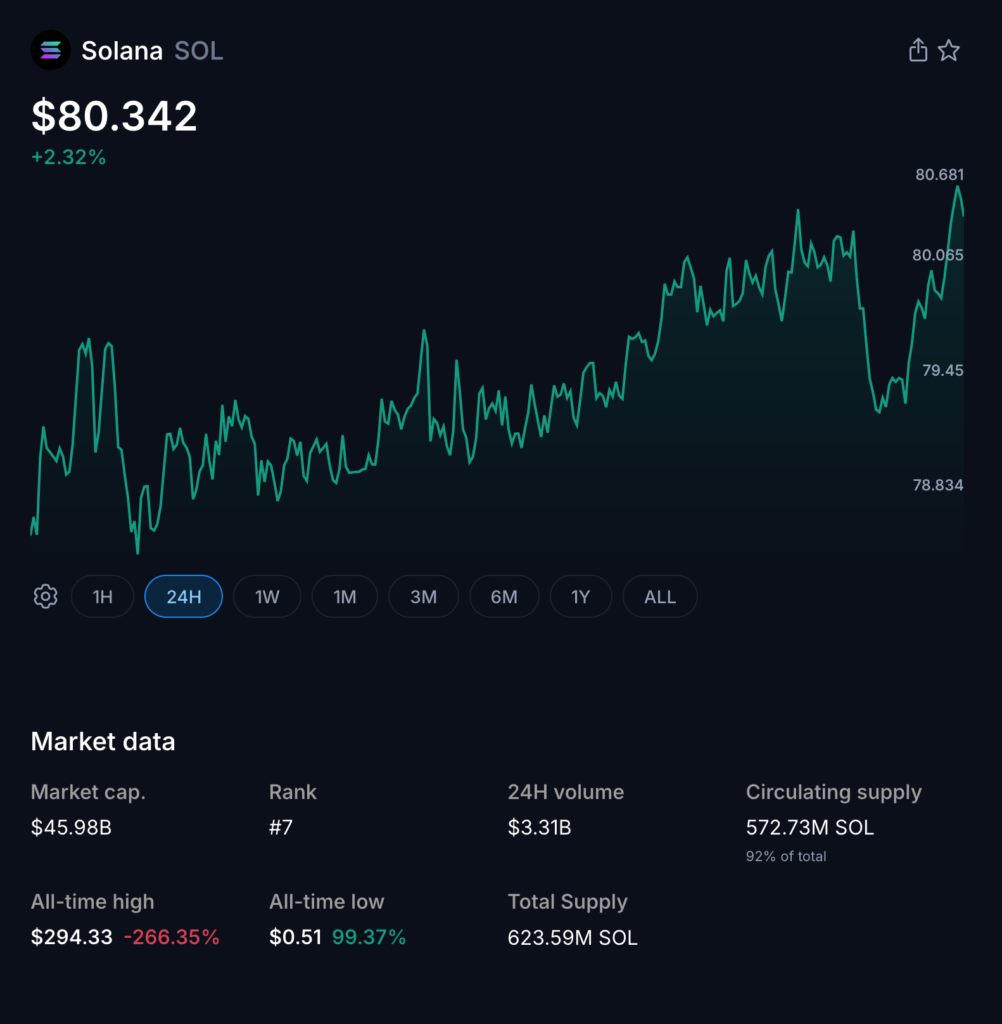Display the ALL time chart

pyautogui.click(x=659, y=596)
